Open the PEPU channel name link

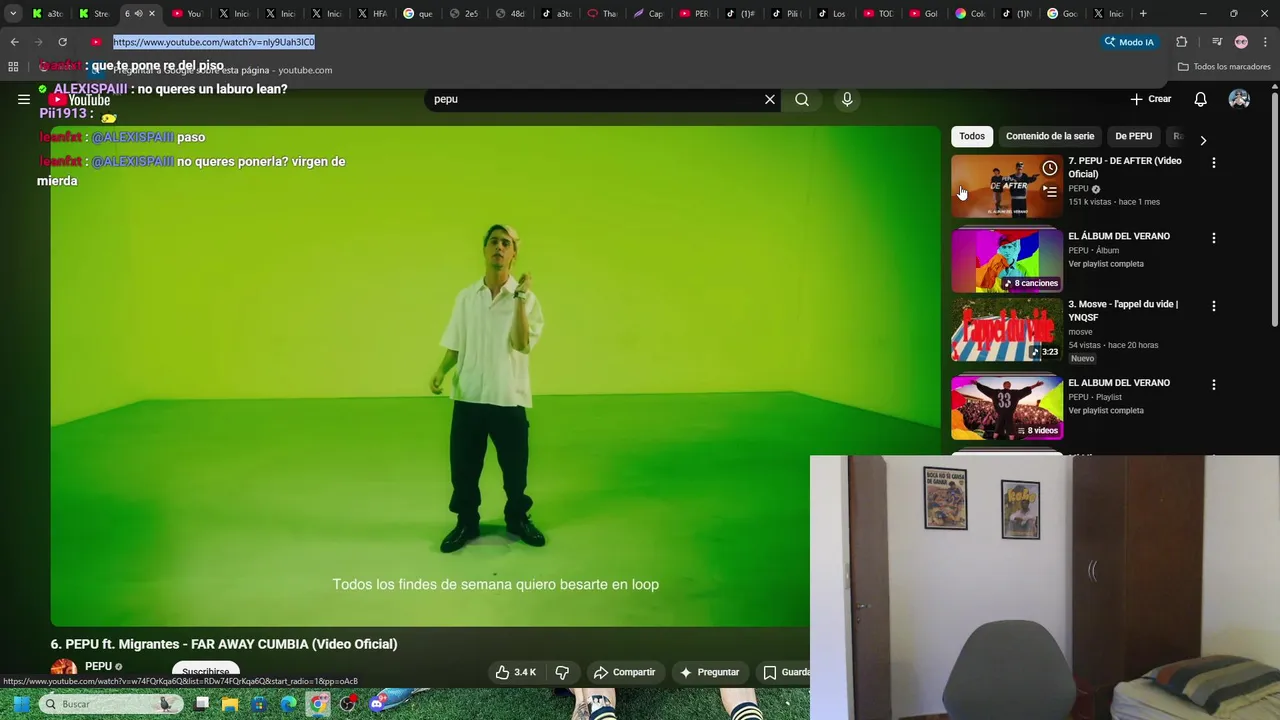click(x=98, y=666)
